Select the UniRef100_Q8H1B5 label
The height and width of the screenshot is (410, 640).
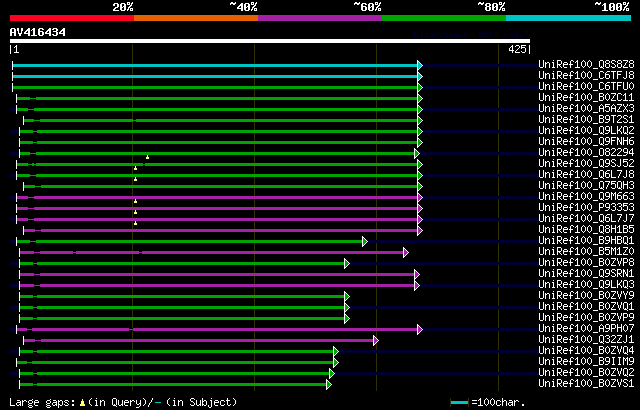(587, 230)
